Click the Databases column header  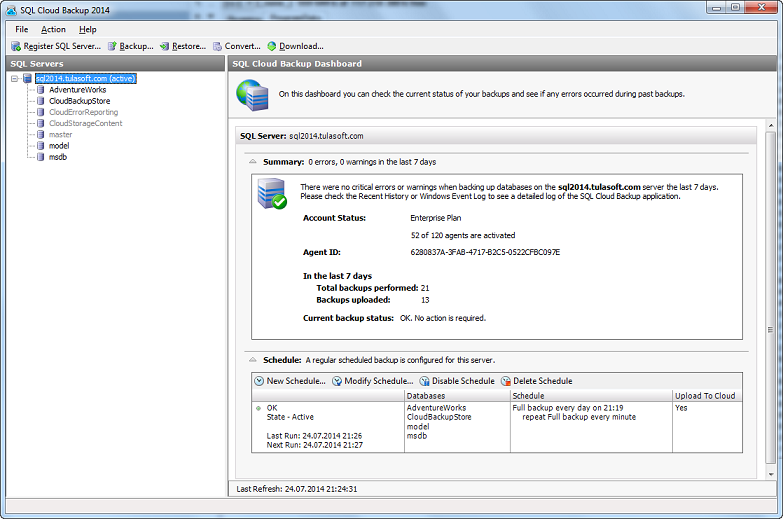point(457,396)
